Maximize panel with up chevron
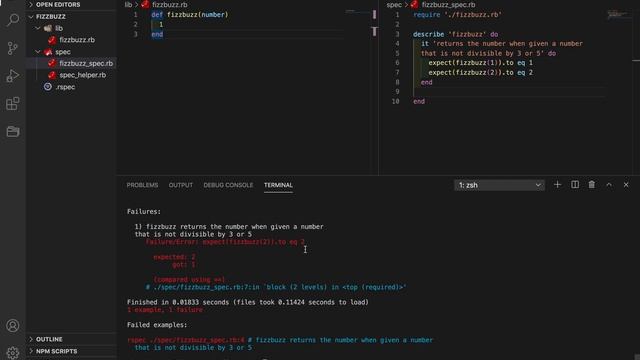 609,185
